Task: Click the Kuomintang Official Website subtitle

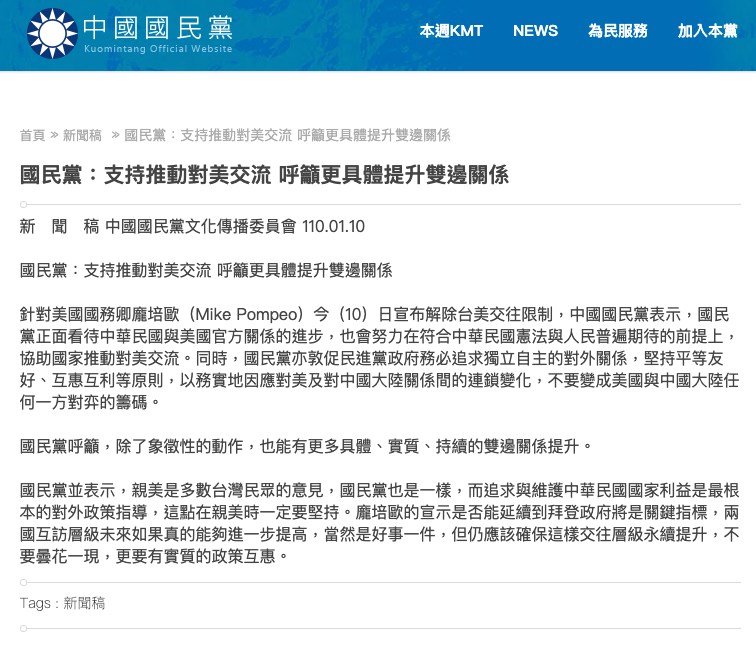Action: coord(158,49)
